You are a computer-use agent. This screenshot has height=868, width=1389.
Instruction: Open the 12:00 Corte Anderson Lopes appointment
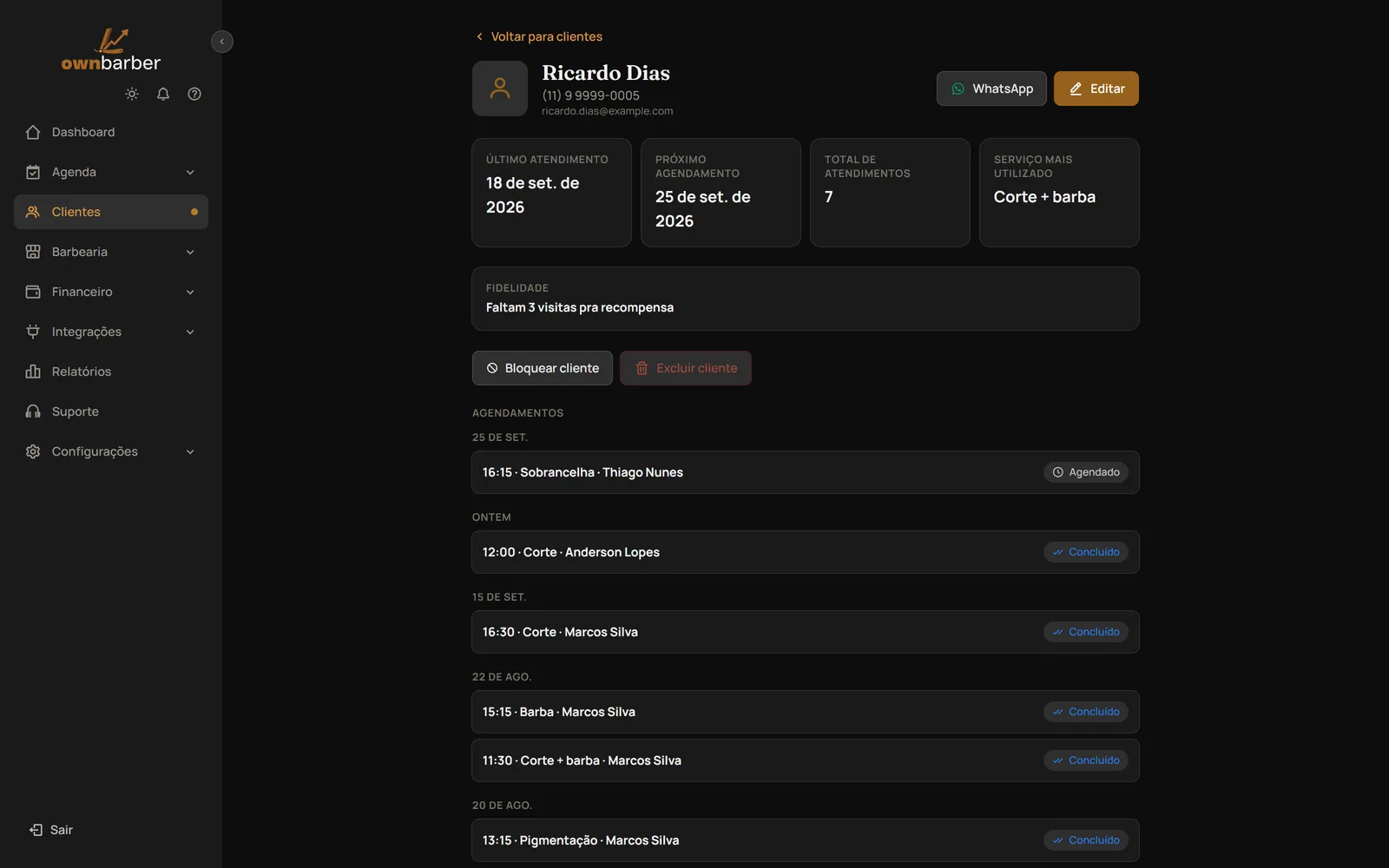tap(806, 552)
